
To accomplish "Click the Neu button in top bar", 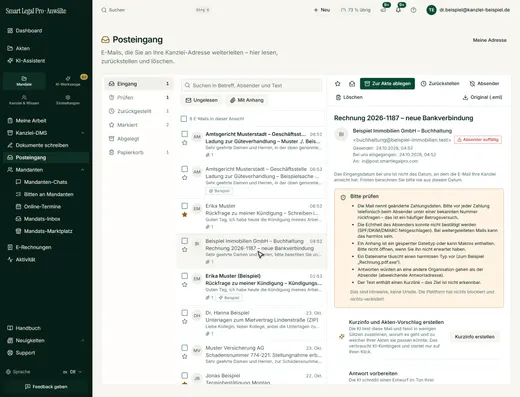I will 322,10.
